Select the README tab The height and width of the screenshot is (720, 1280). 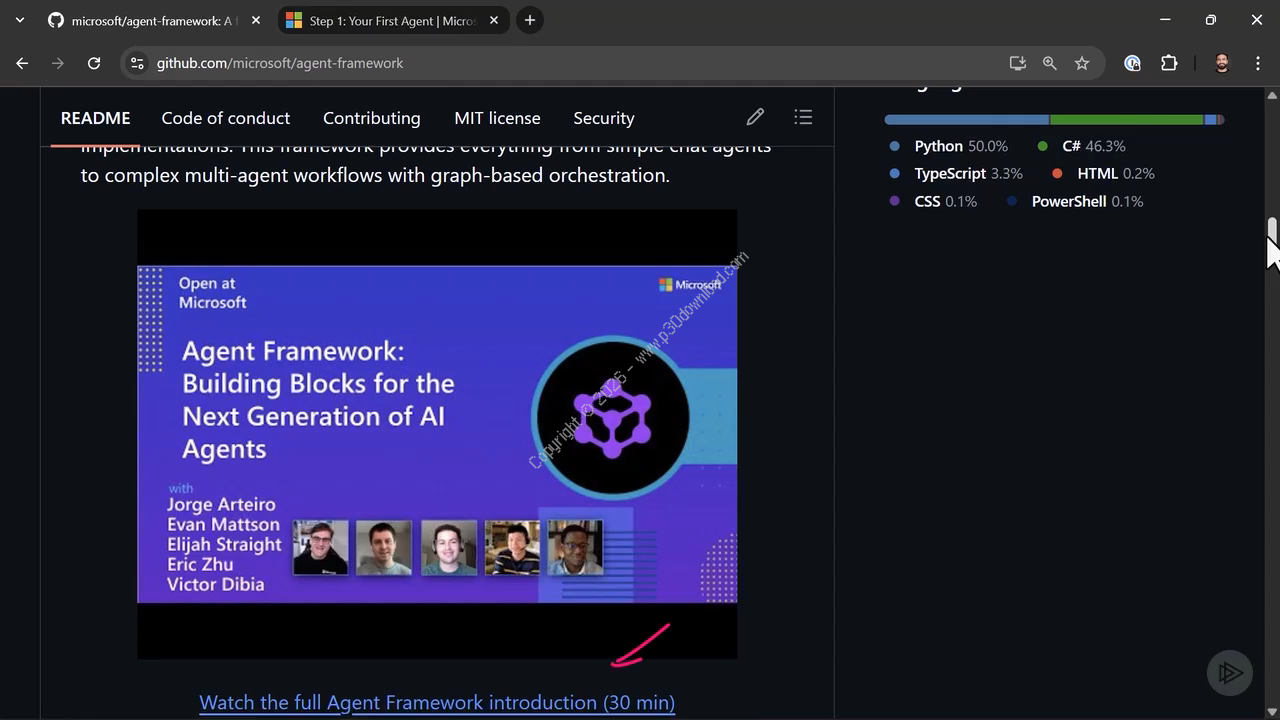coord(95,118)
